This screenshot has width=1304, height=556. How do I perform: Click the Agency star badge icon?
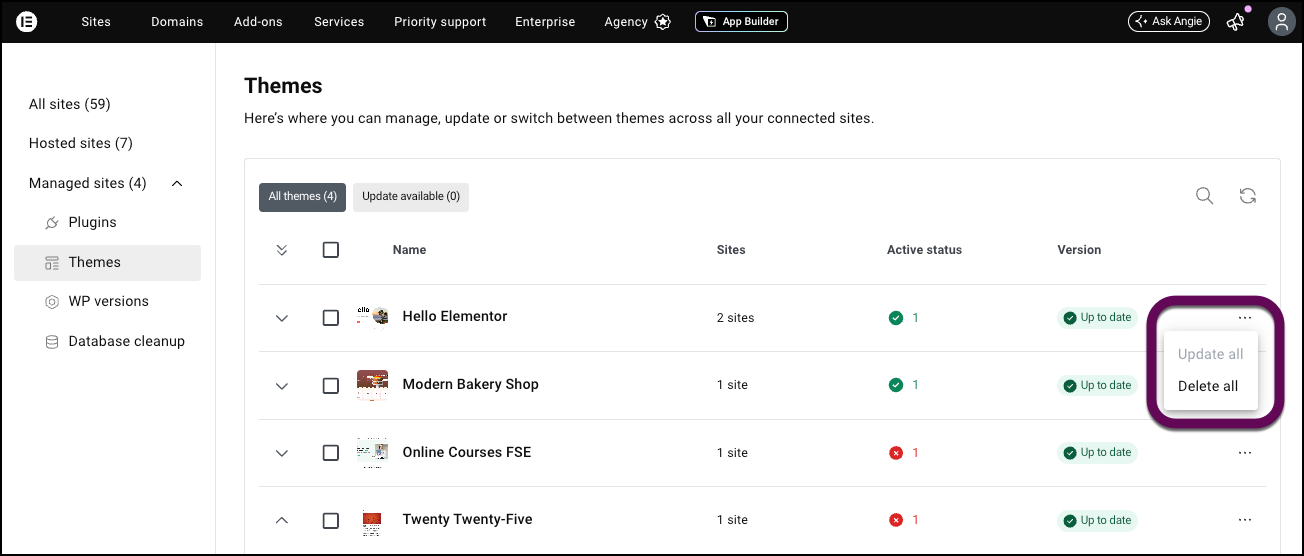[x=663, y=22]
